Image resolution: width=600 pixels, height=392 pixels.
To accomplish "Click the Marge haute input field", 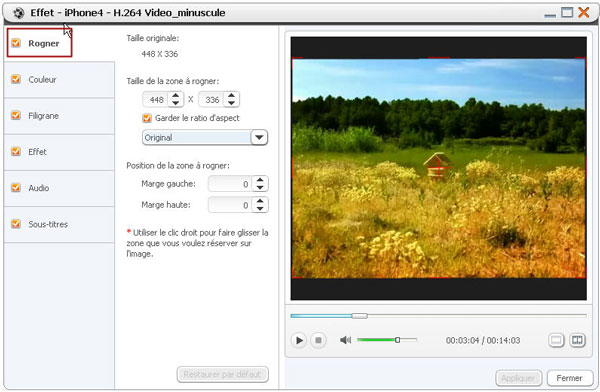I will coord(231,205).
